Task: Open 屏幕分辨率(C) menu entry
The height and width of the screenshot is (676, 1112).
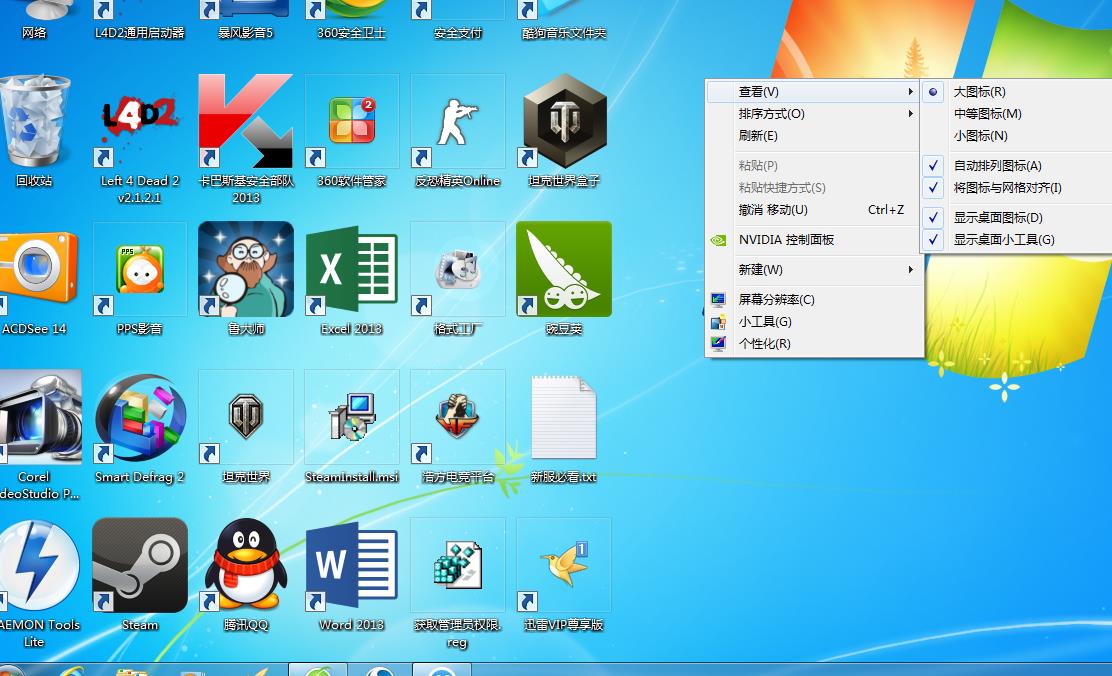Action: [813, 299]
